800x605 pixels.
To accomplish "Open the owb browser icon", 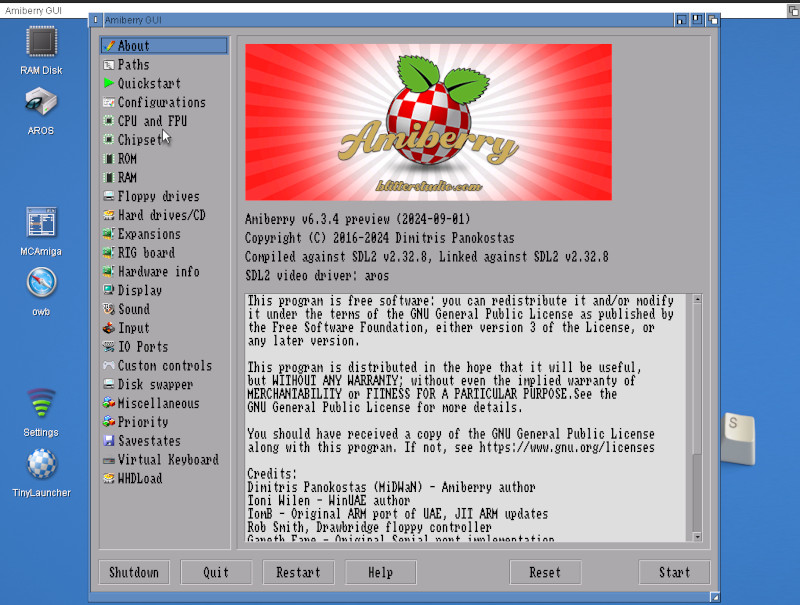I will click(x=41, y=284).
